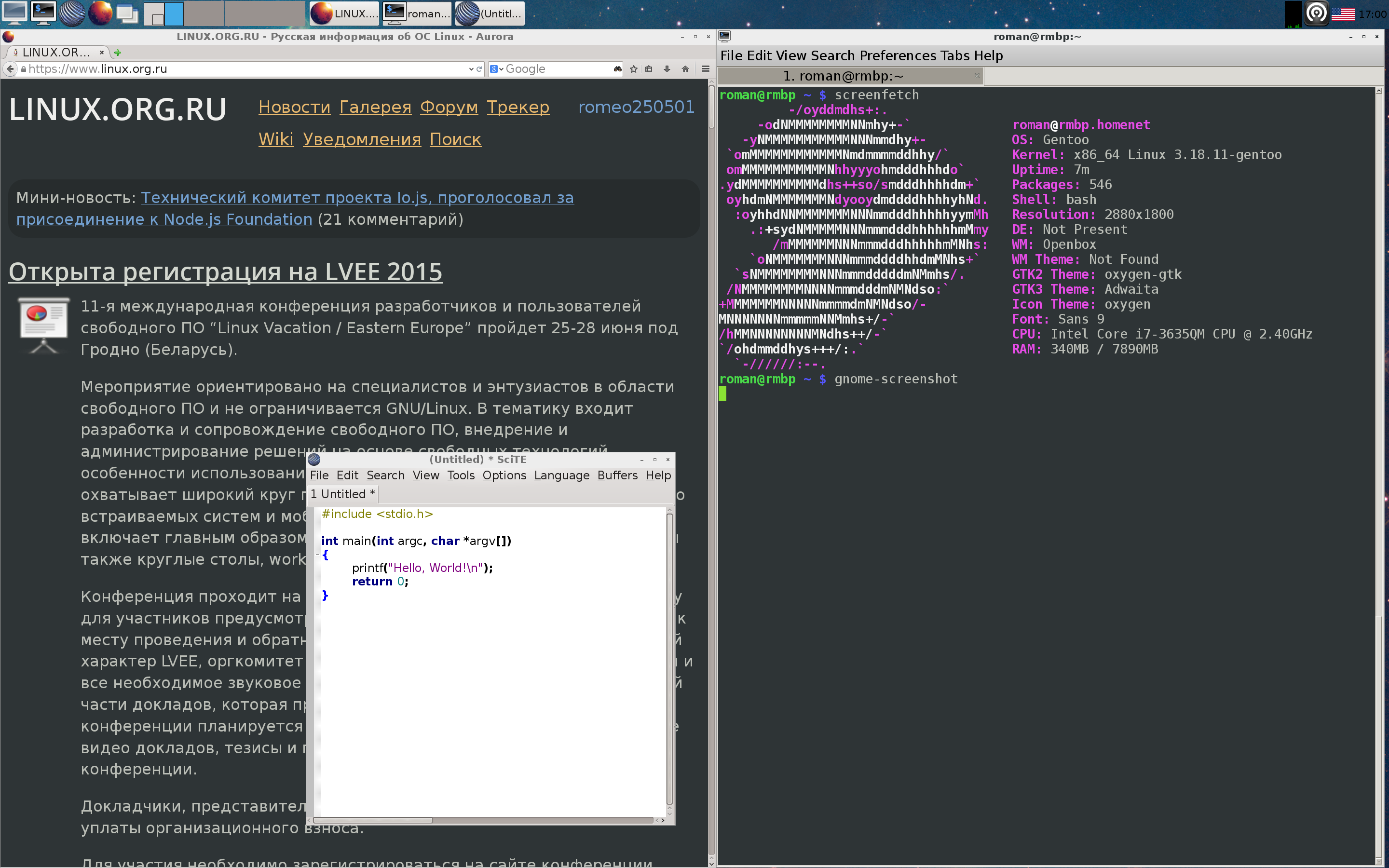The width and height of the screenshot is (1389, 868).
Task: Launch Aurora browser from panel launcher icon
Action: 100,13
